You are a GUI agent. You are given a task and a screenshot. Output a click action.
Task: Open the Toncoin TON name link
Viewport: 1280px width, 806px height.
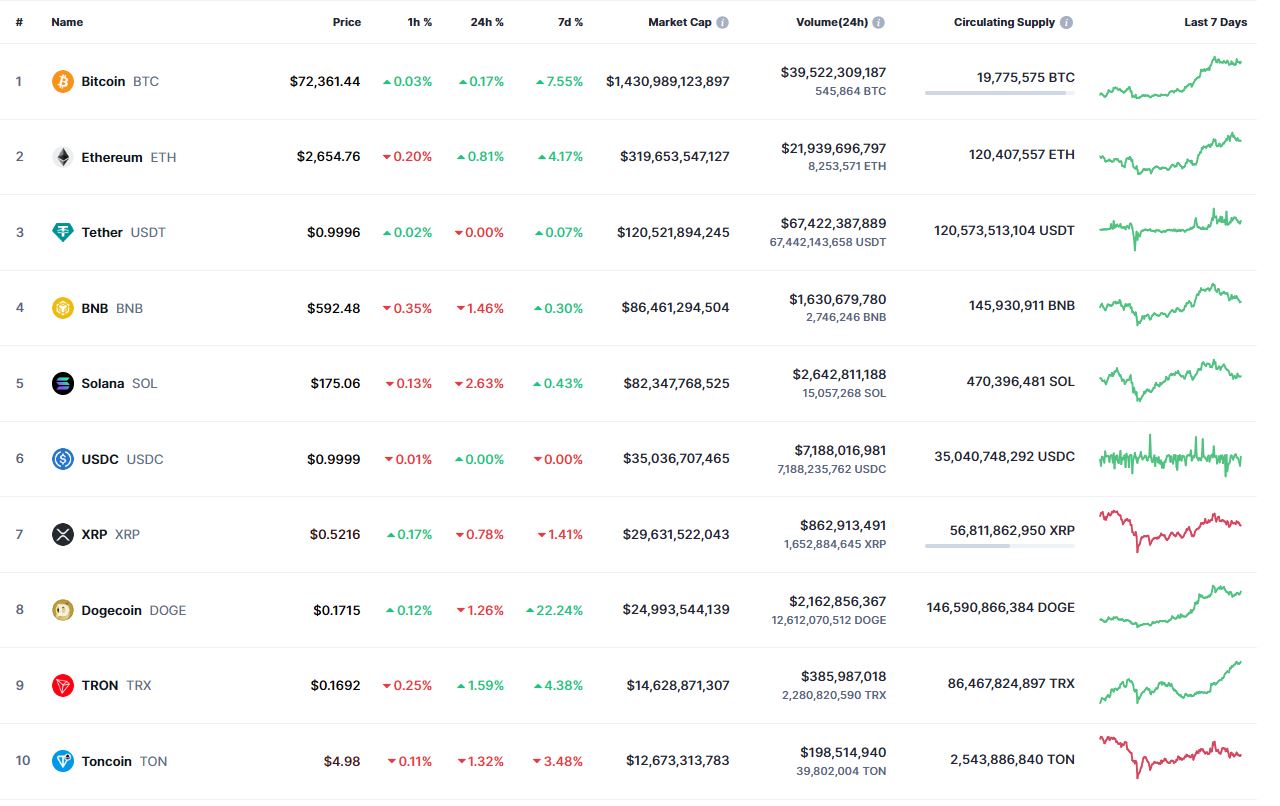coord(107,761)
